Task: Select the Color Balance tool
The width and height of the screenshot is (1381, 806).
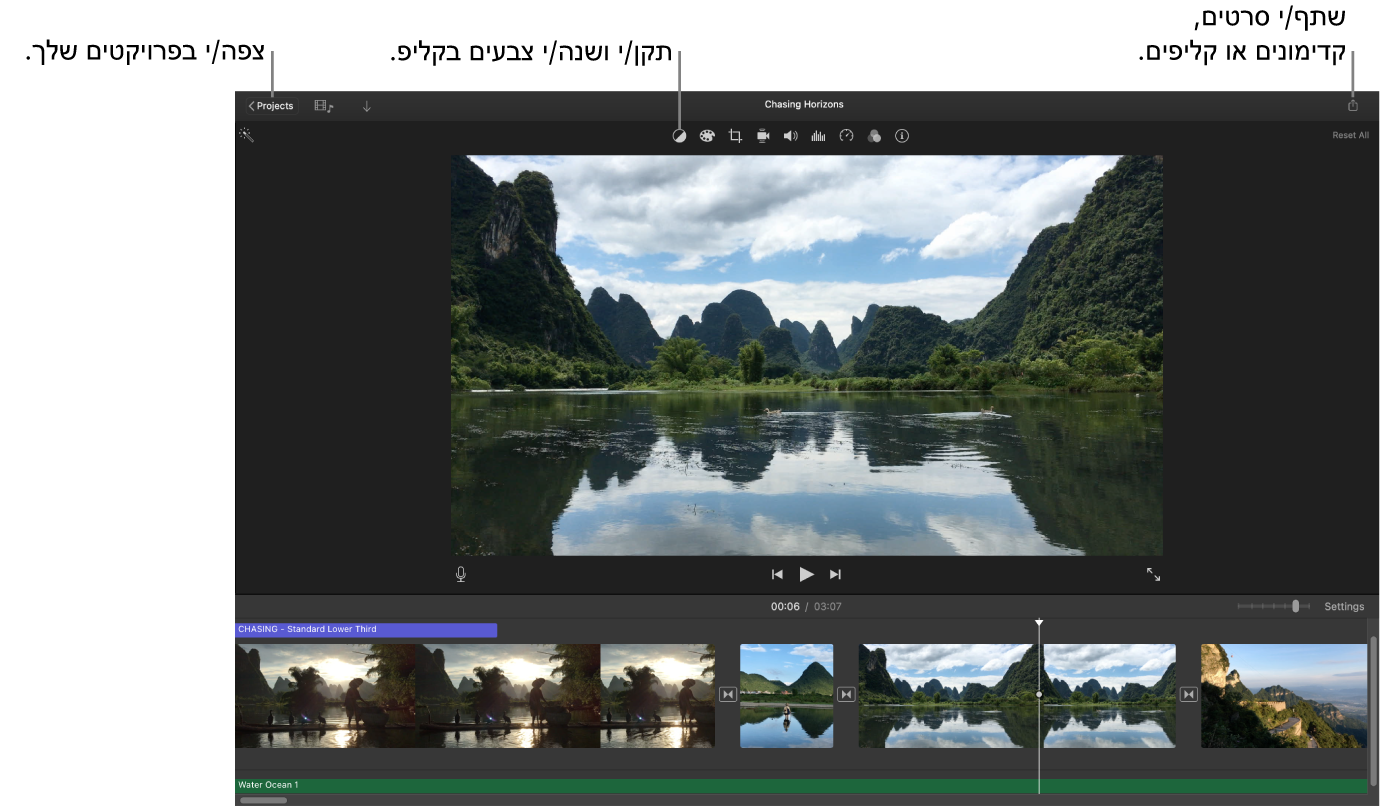Action: click(679, 135)
